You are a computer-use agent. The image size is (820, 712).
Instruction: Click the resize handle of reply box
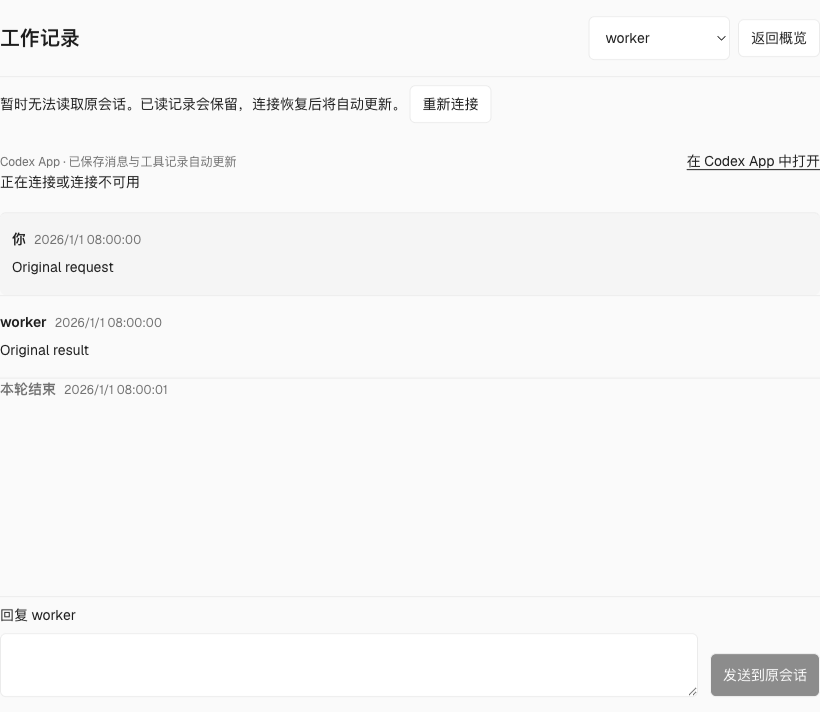(x=692, y=691)
